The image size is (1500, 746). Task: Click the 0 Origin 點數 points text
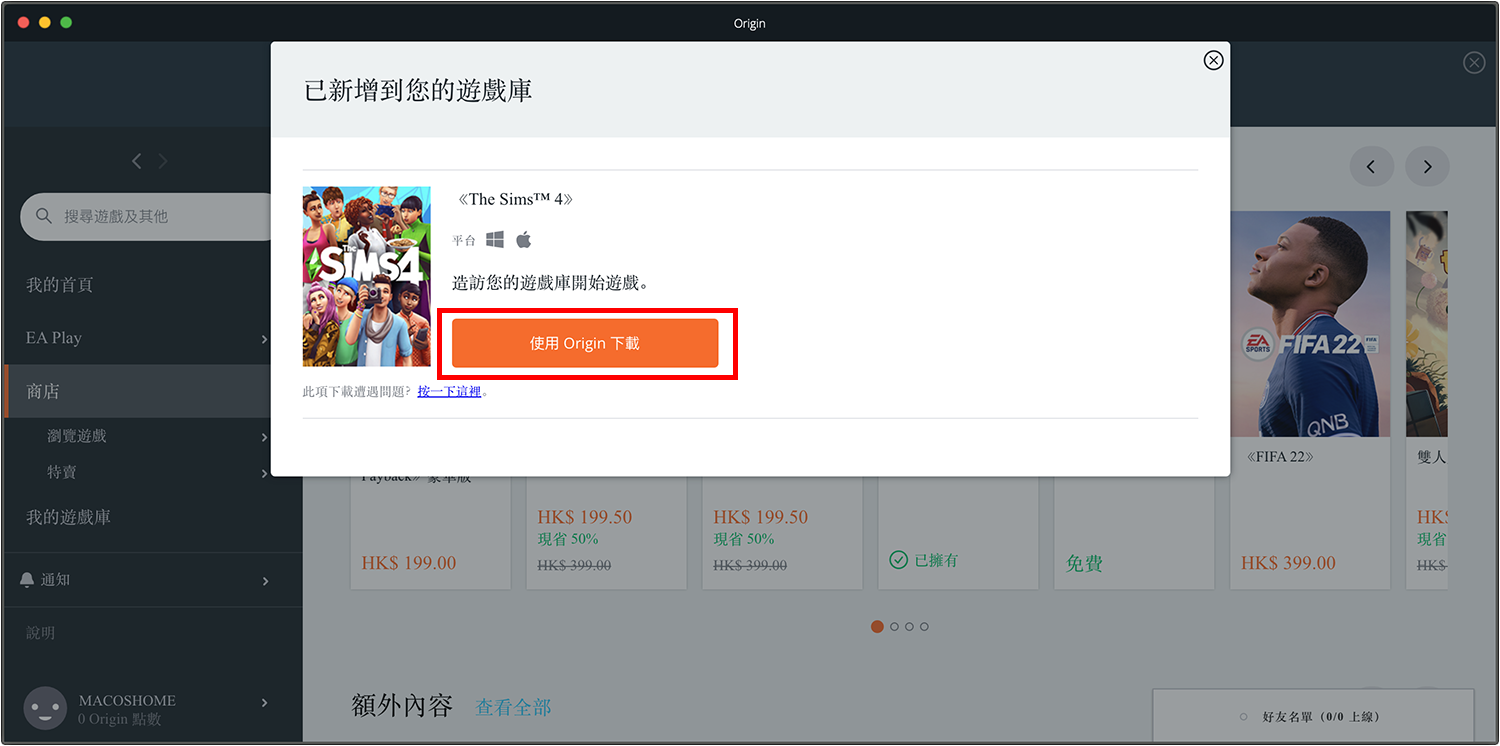[x=120, y=719]
